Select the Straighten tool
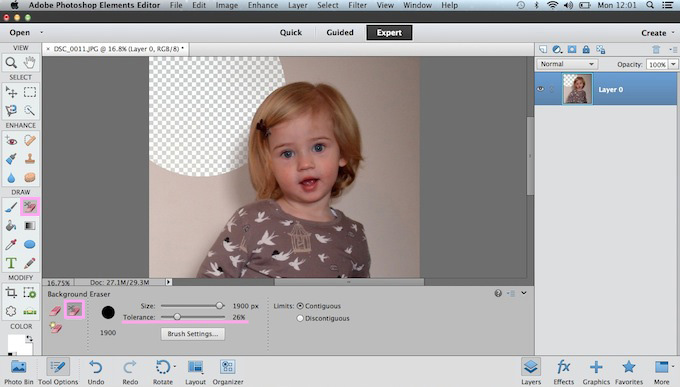Image resolution: width=680 pixels, height=387 pixels. 29,311
